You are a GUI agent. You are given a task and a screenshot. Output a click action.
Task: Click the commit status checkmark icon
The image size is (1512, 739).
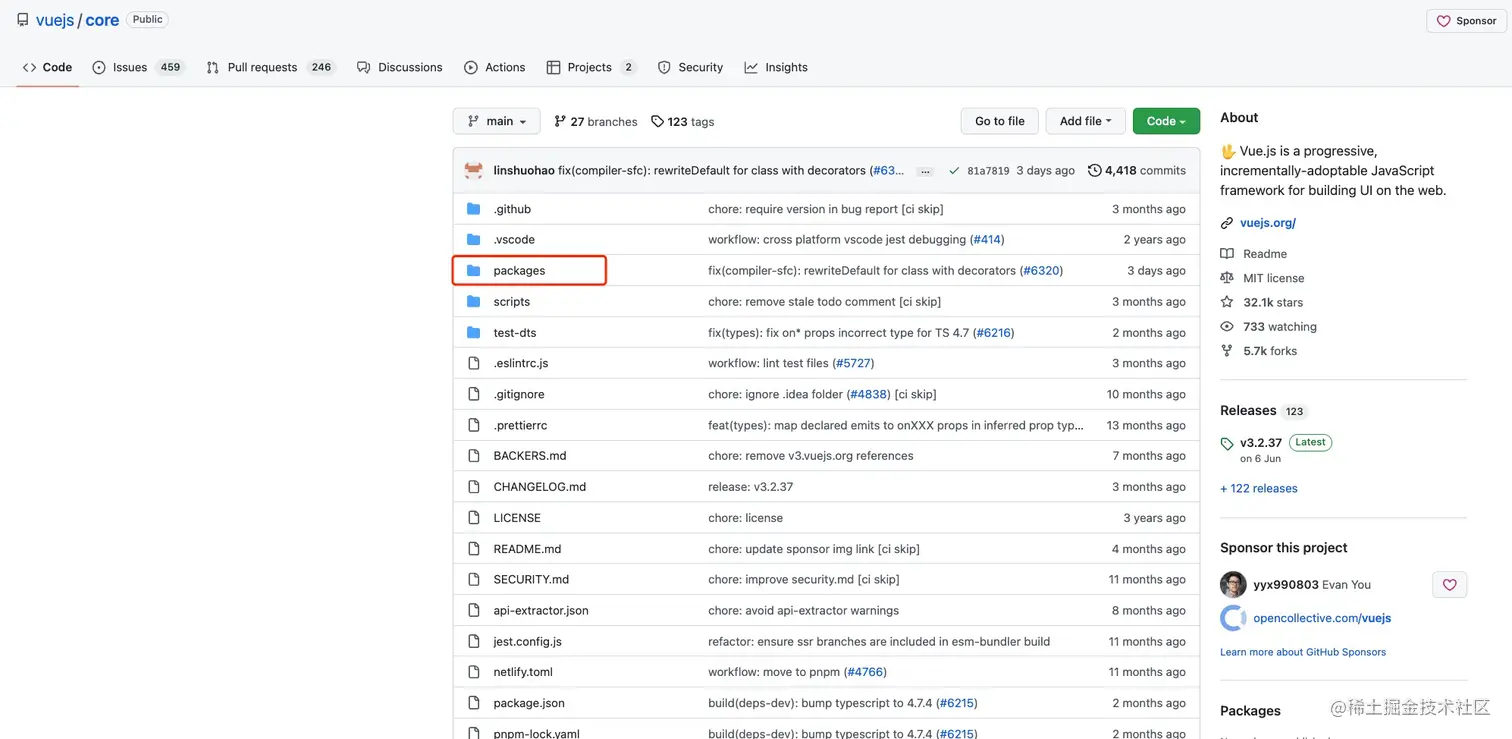coord(954,171)
